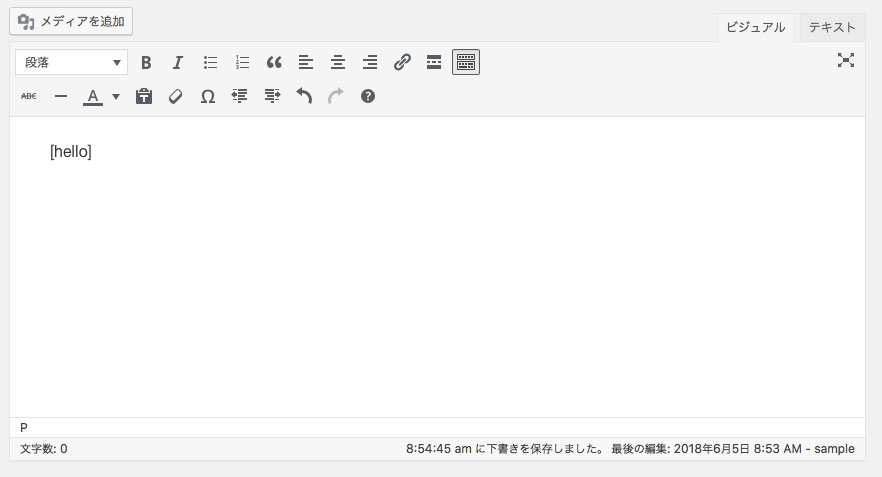Open the keyboard shortcuts help icon
Image resolution: width=882 pixels, height=477 pixels.
tap(368, 96)
